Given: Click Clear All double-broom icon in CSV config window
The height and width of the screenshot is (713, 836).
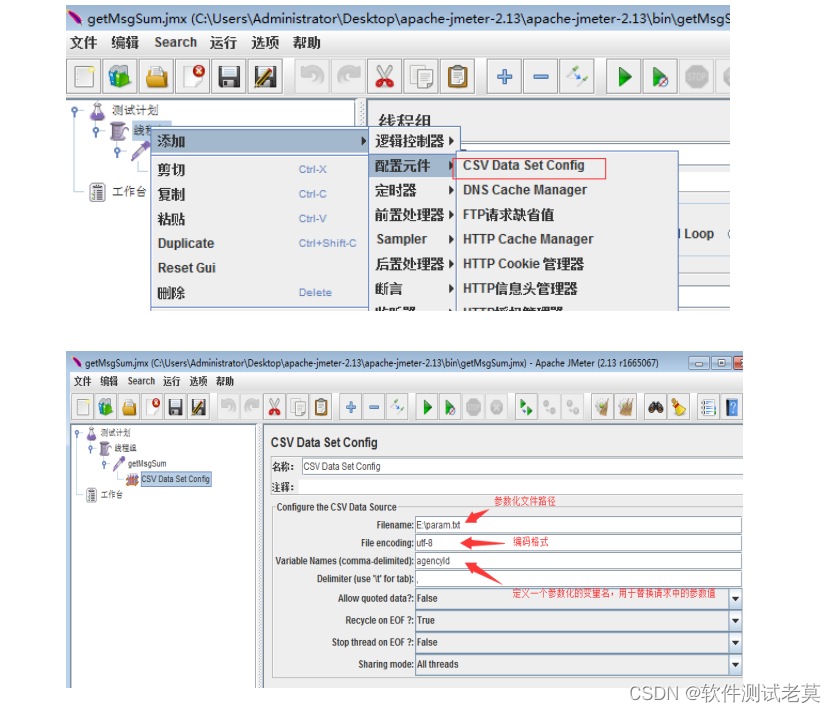Looking at the screenshot, I should 625,407.
